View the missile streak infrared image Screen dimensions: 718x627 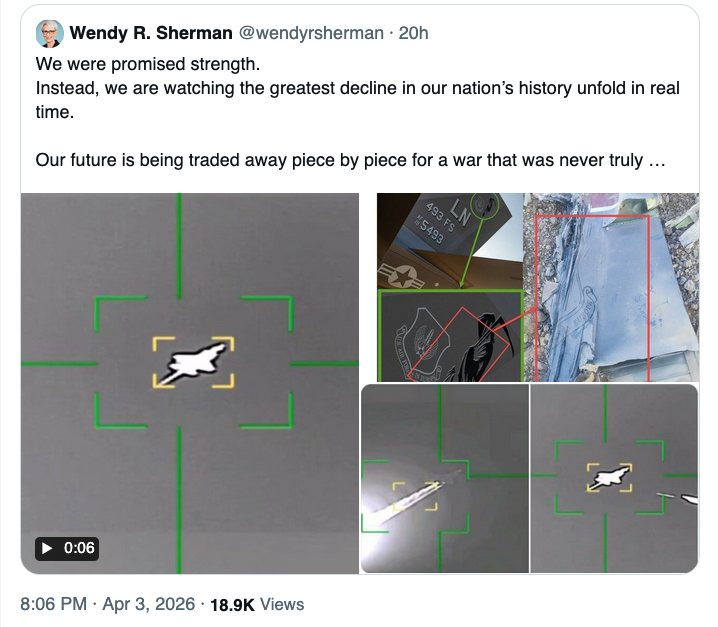(x=444, y=478)
